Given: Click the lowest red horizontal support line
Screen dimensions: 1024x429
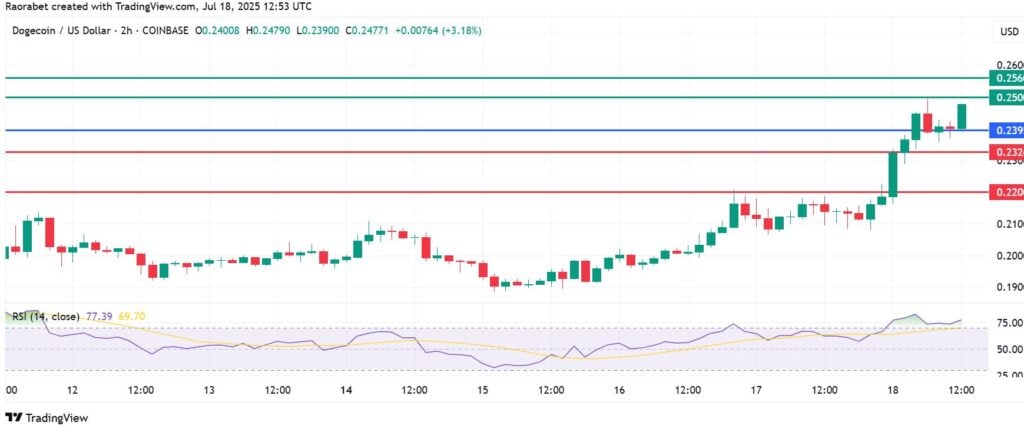Looking at the screenshot, I should (x=496, y=193).
